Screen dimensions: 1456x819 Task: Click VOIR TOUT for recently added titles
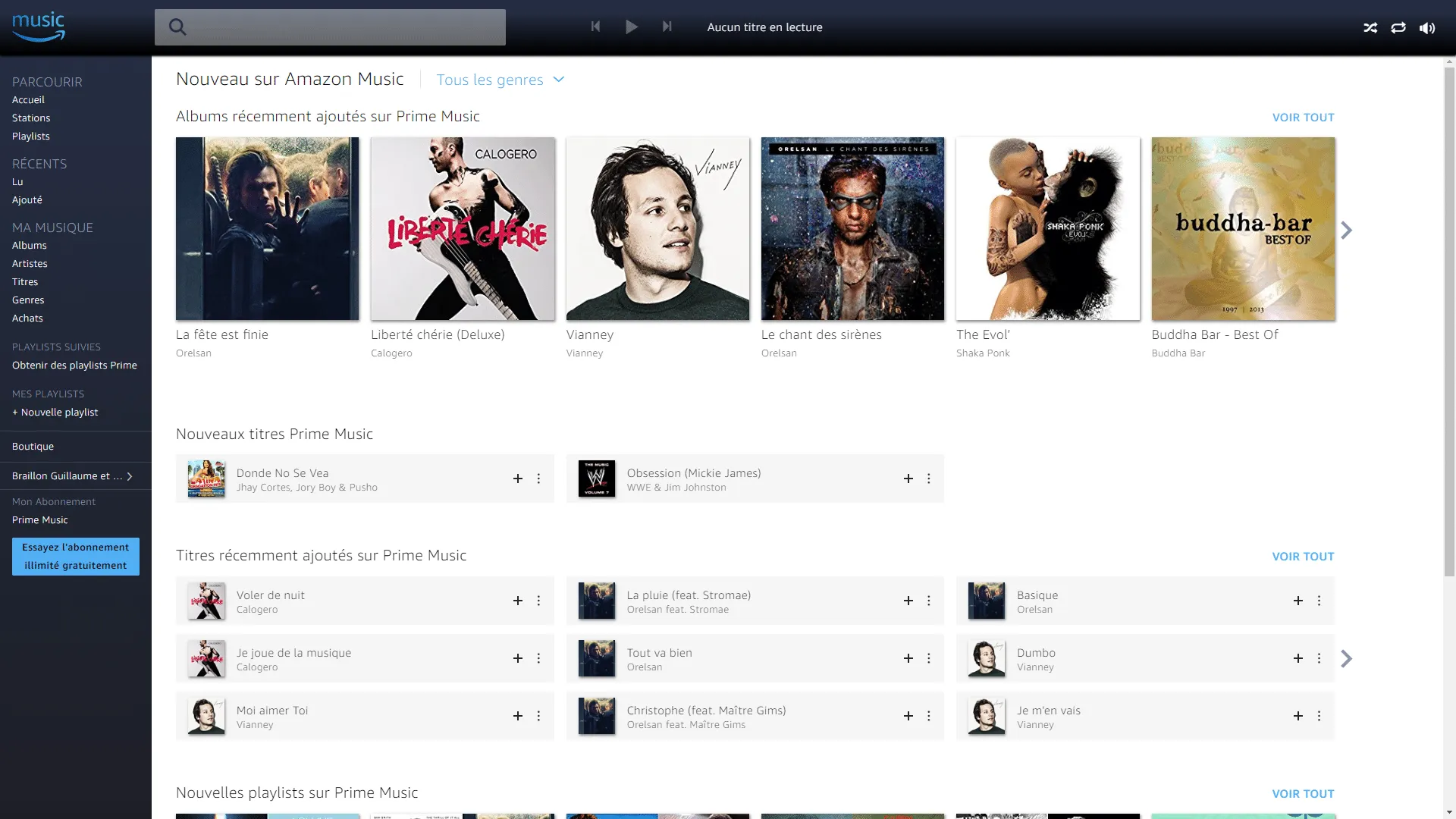point(1303,557)
